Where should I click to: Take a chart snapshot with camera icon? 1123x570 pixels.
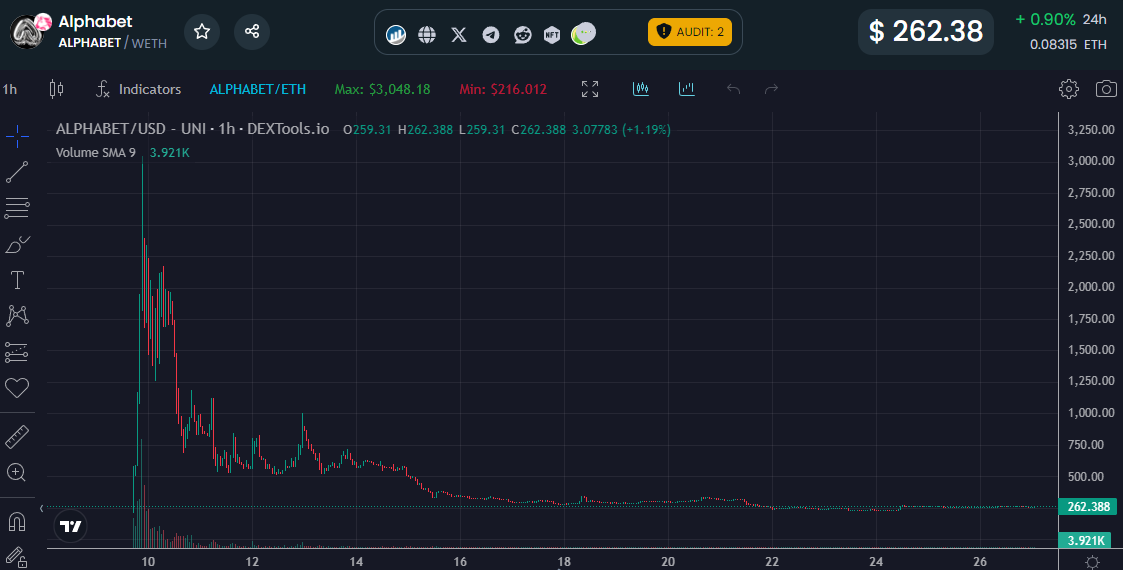[x=1107, y=89]
